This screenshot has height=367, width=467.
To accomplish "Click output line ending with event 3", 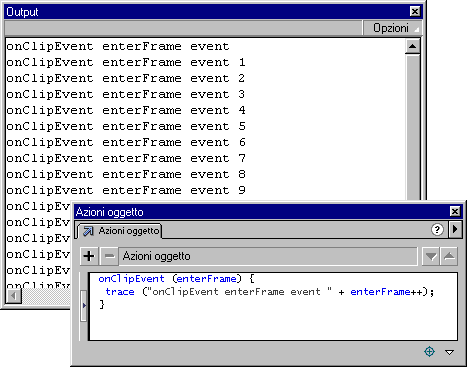I will pos(126,94).
